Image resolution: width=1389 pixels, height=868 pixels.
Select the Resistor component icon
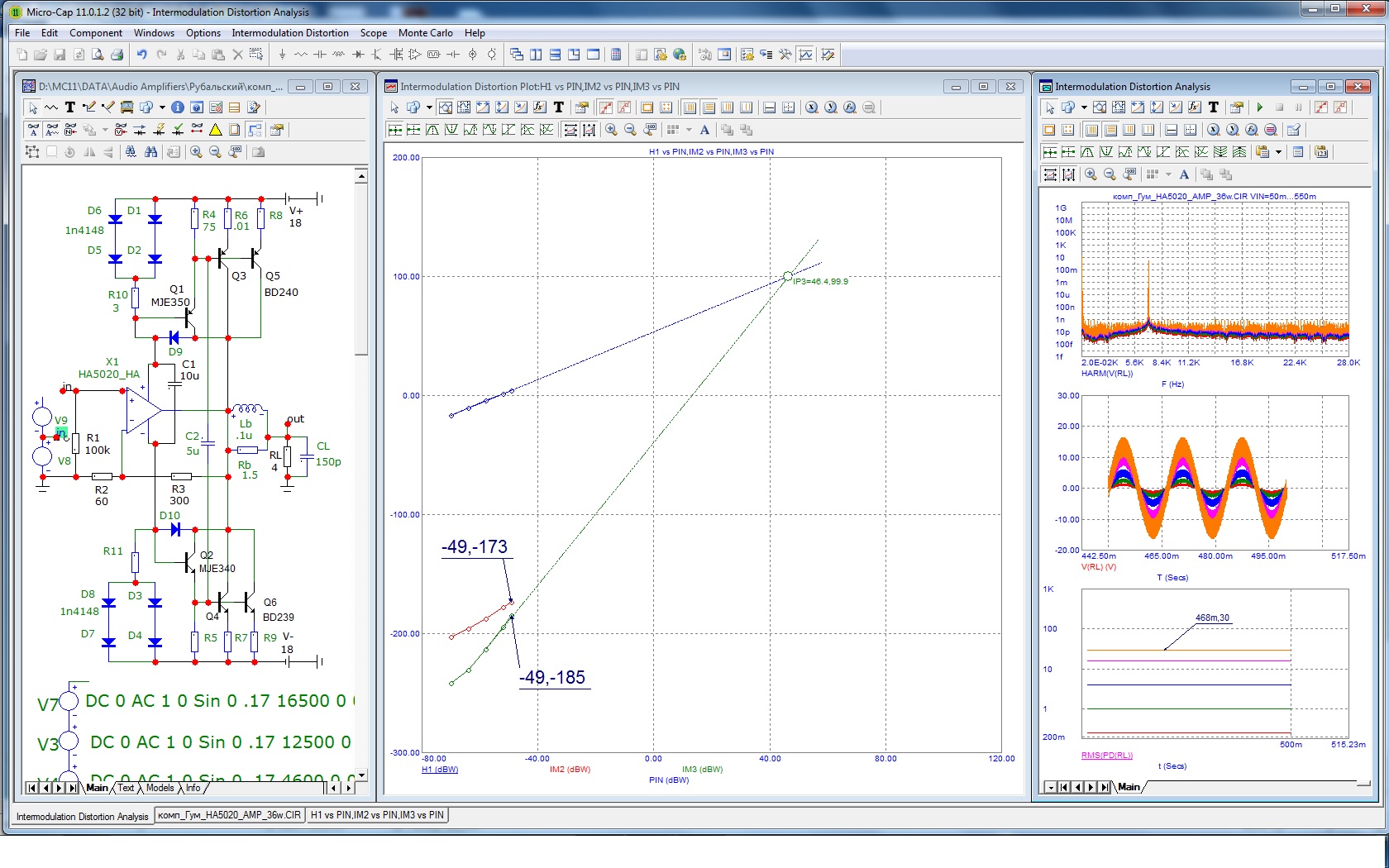click(x=301, y=55)
